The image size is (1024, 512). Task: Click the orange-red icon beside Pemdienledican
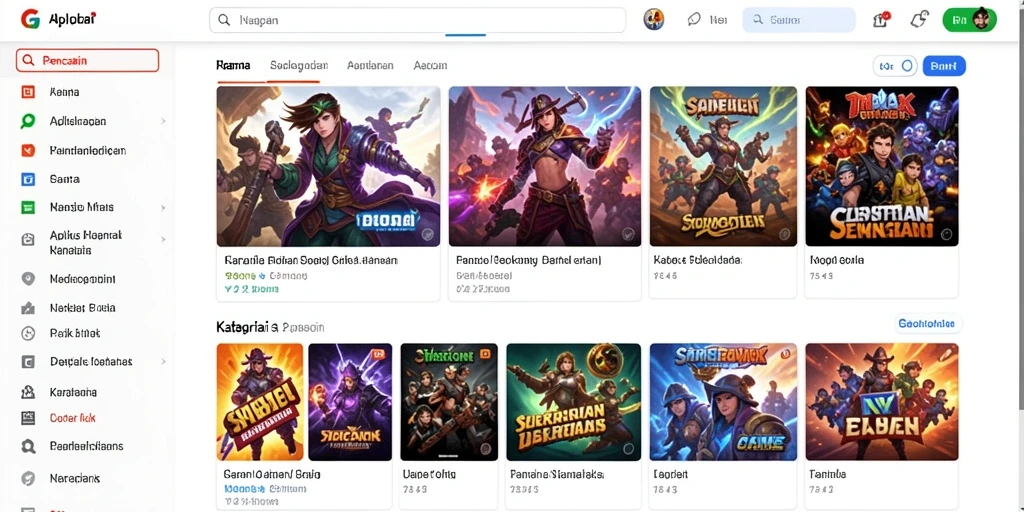(28, 150)
